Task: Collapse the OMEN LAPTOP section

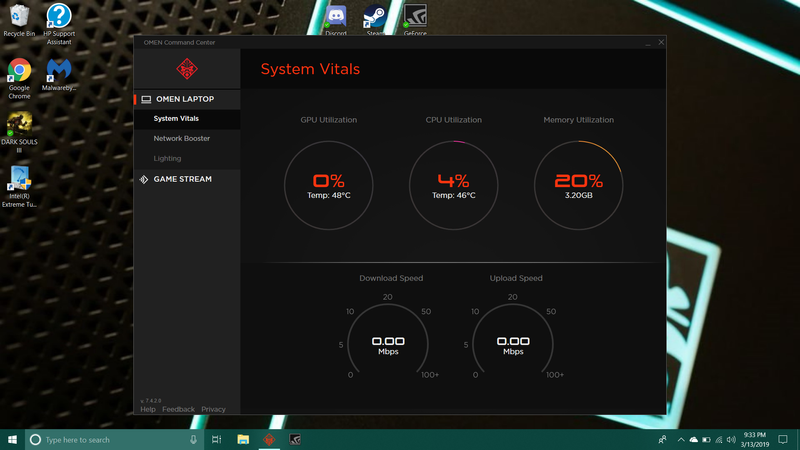Action: (x=184, y=99)
